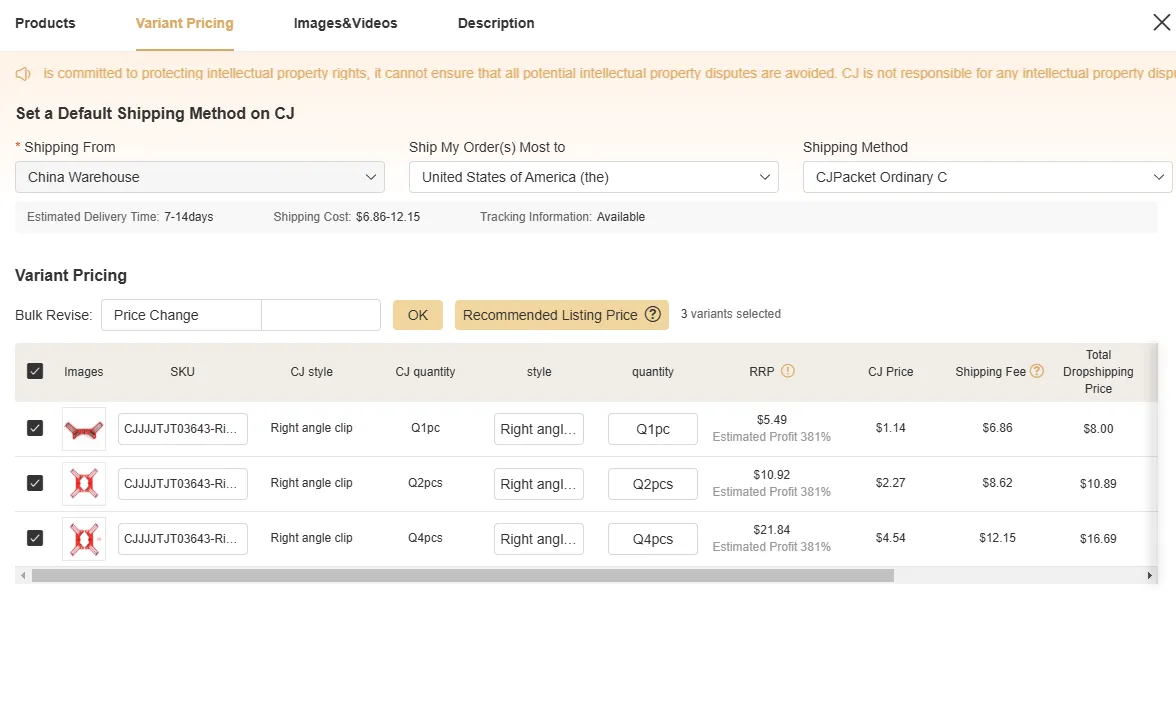Screen dimensions: 1176x703
Task: Switch to the Images&Videos tab
Action: (x=345, y=23)
